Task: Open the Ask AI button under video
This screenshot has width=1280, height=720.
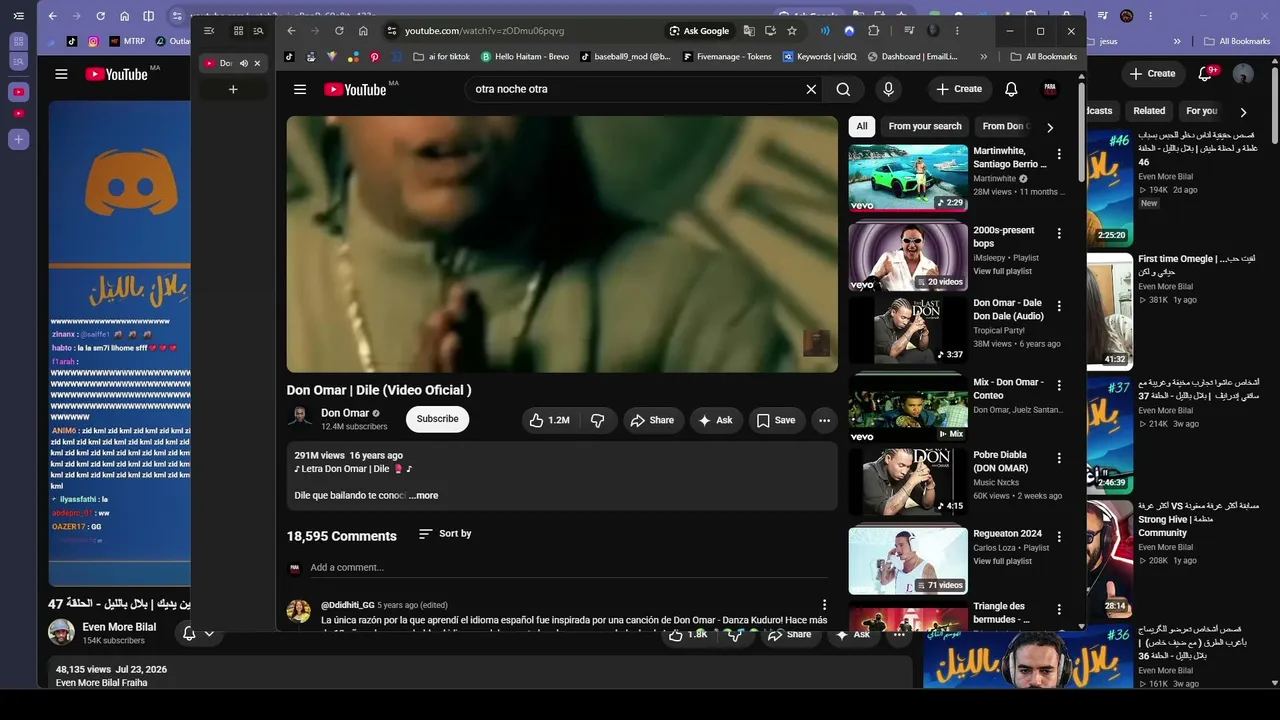Action: (715, 420)
